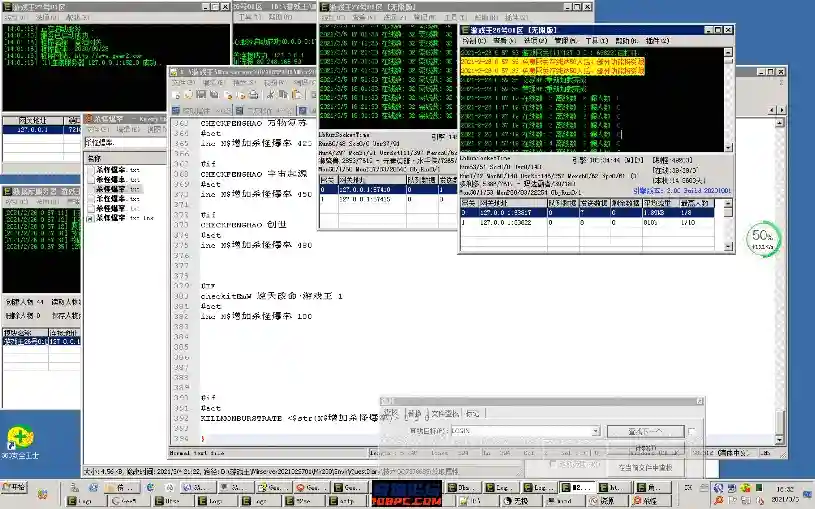Click the Paste clipboard icon in Notepad++ toolbar
Screen dimensions: 815x509
pos(296,95)
